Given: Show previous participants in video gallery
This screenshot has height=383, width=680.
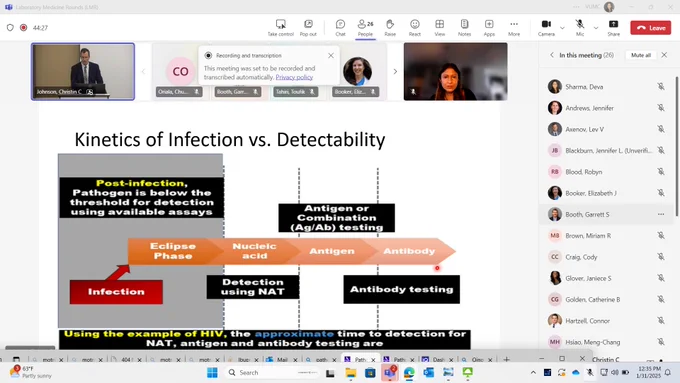Looking at the screenshot, I should pos(143,72).
